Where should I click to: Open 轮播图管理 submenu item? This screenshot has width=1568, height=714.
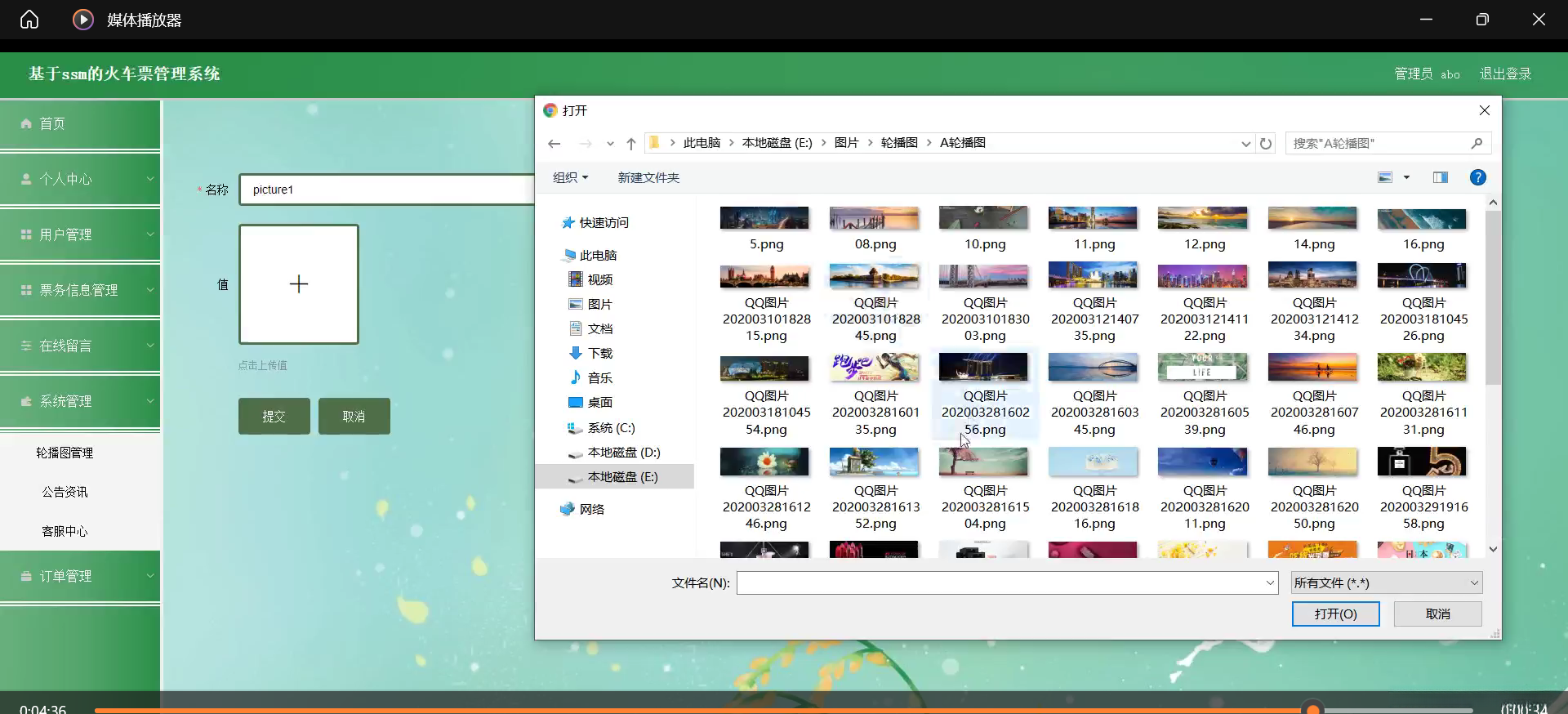coord(65,453)
